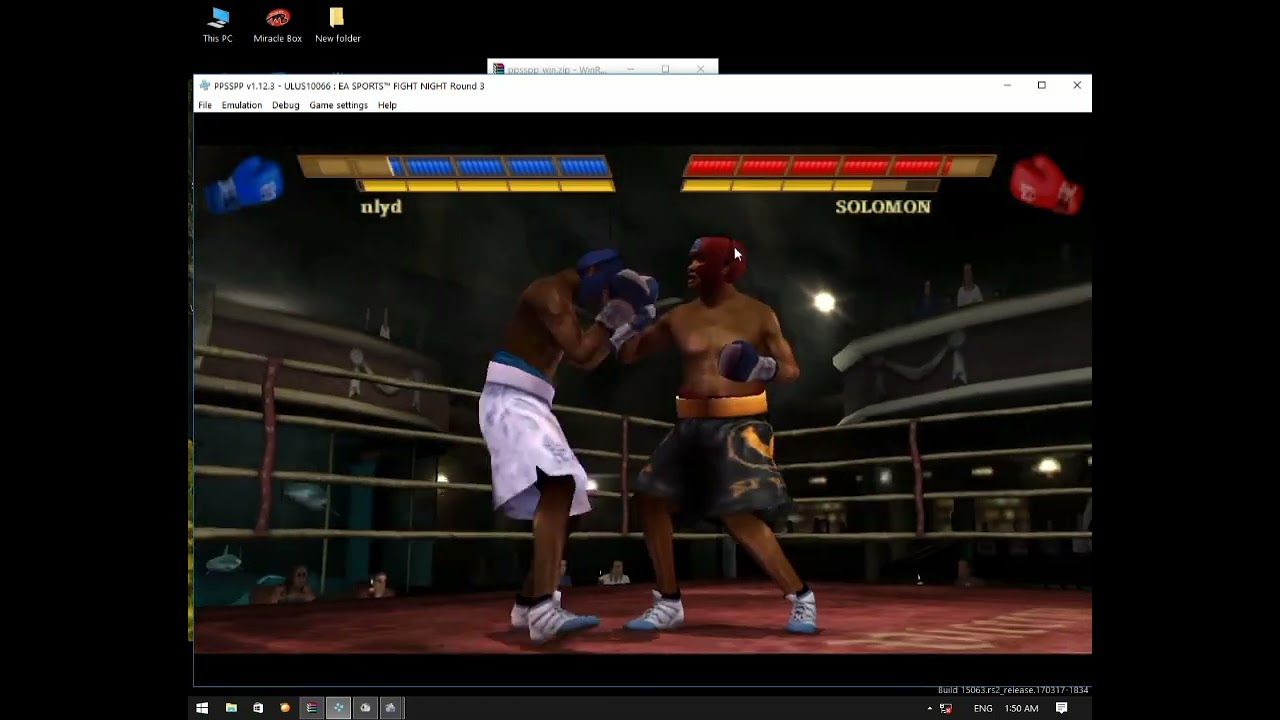This screenshot has height=720, width=1280.
Task: Close the PPSSPP window
Action: pyautogui.click(x=1076, y=86)
